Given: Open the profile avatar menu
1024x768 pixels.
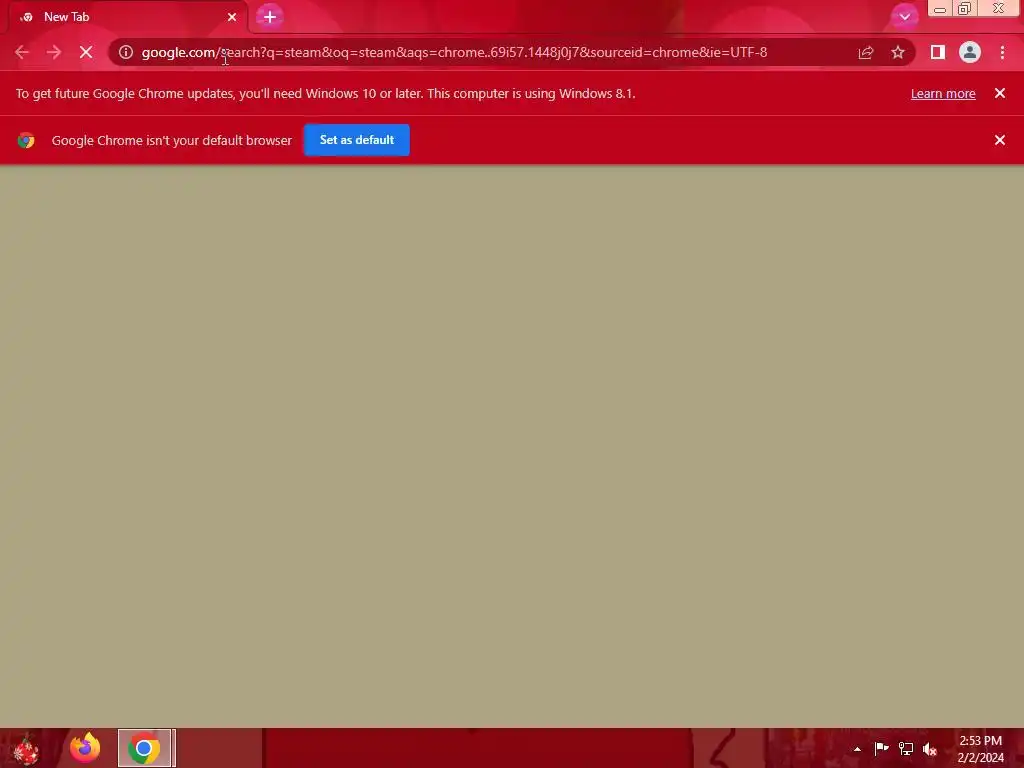Looking at the screenshot, I should pos(970,52).
